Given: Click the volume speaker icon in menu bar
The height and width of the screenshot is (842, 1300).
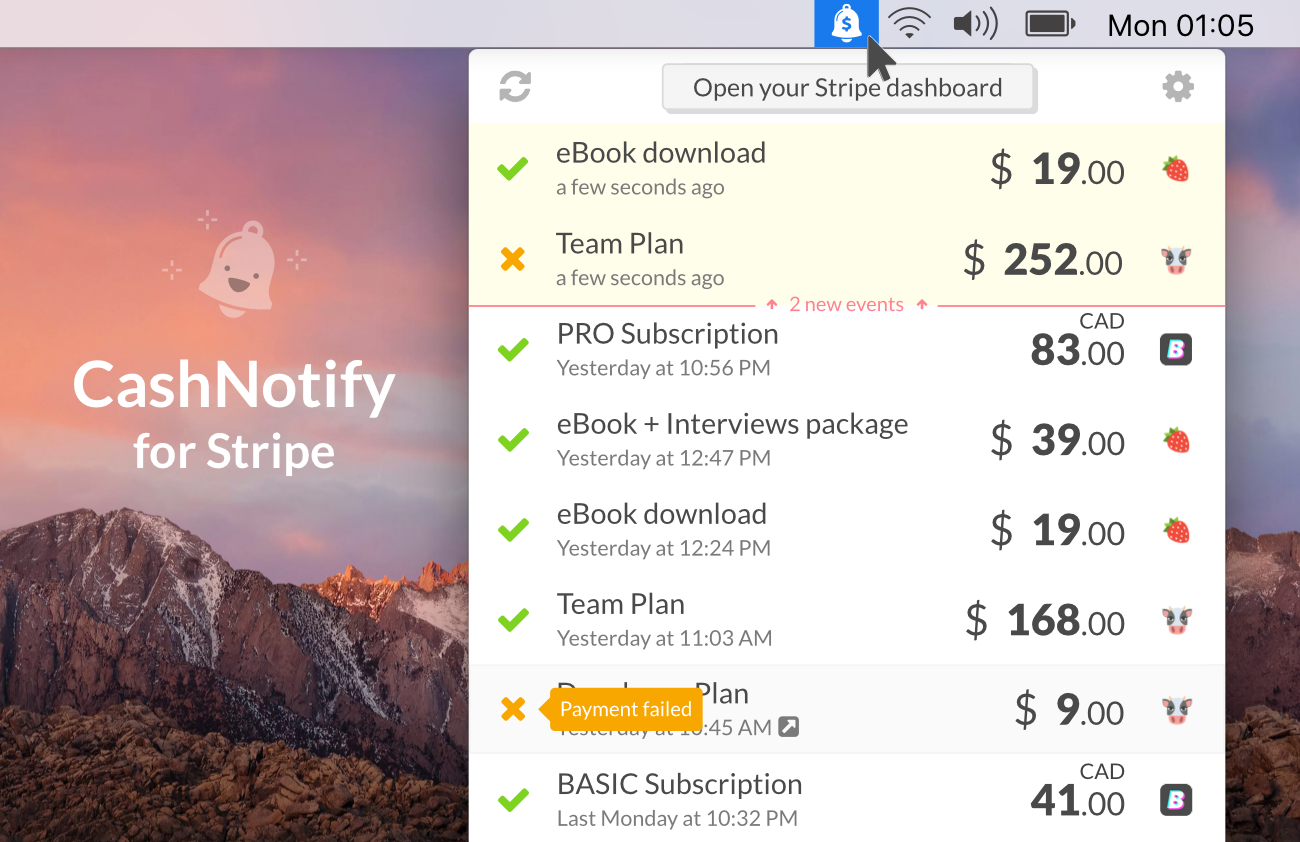Looking at the screenshot, I should pos(975,23).
